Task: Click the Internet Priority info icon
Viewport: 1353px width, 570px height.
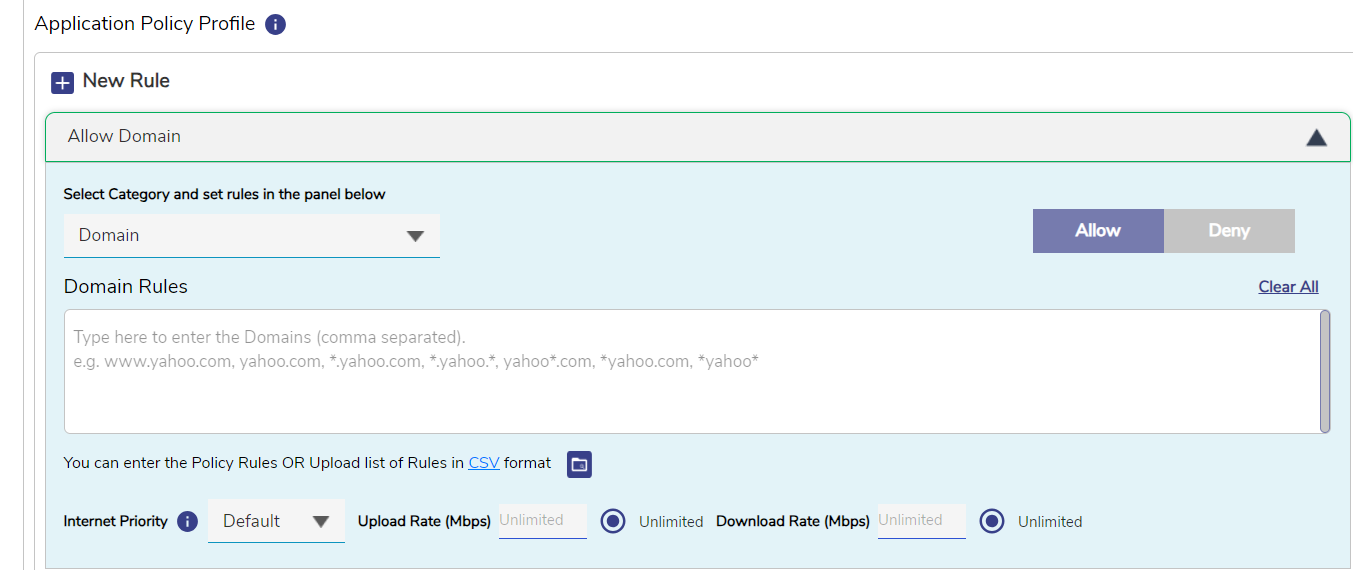Action: (187, 522)
